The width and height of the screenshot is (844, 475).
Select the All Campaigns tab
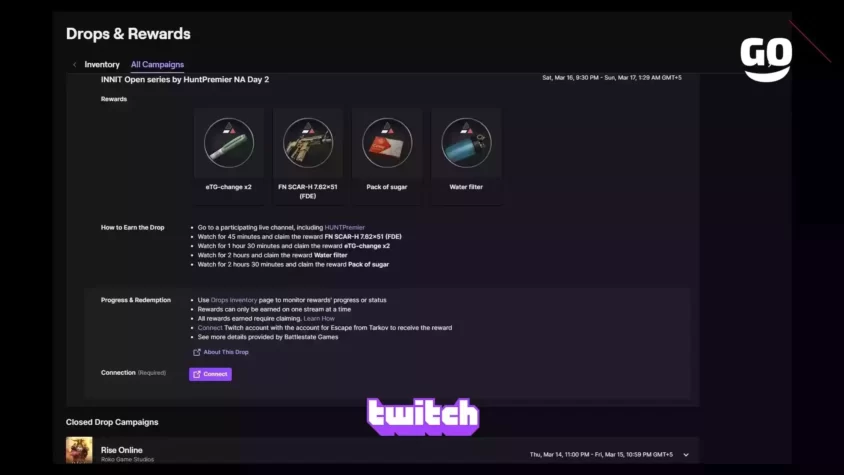(x=157, y=65)
